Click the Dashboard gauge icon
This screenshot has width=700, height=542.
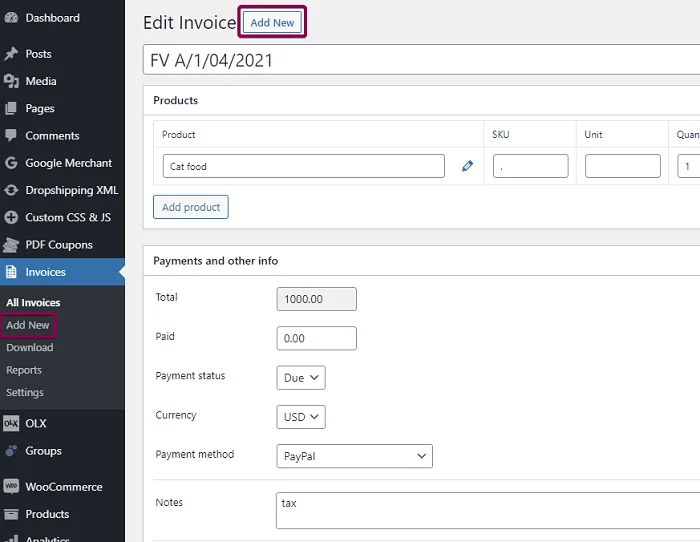tap(11, 18)
